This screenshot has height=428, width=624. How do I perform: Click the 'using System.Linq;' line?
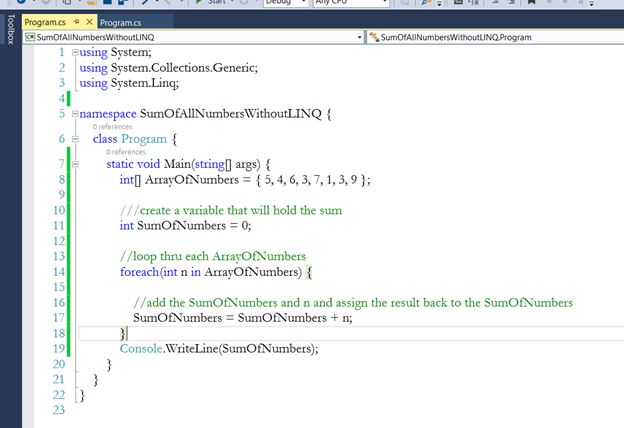(129, 83)
